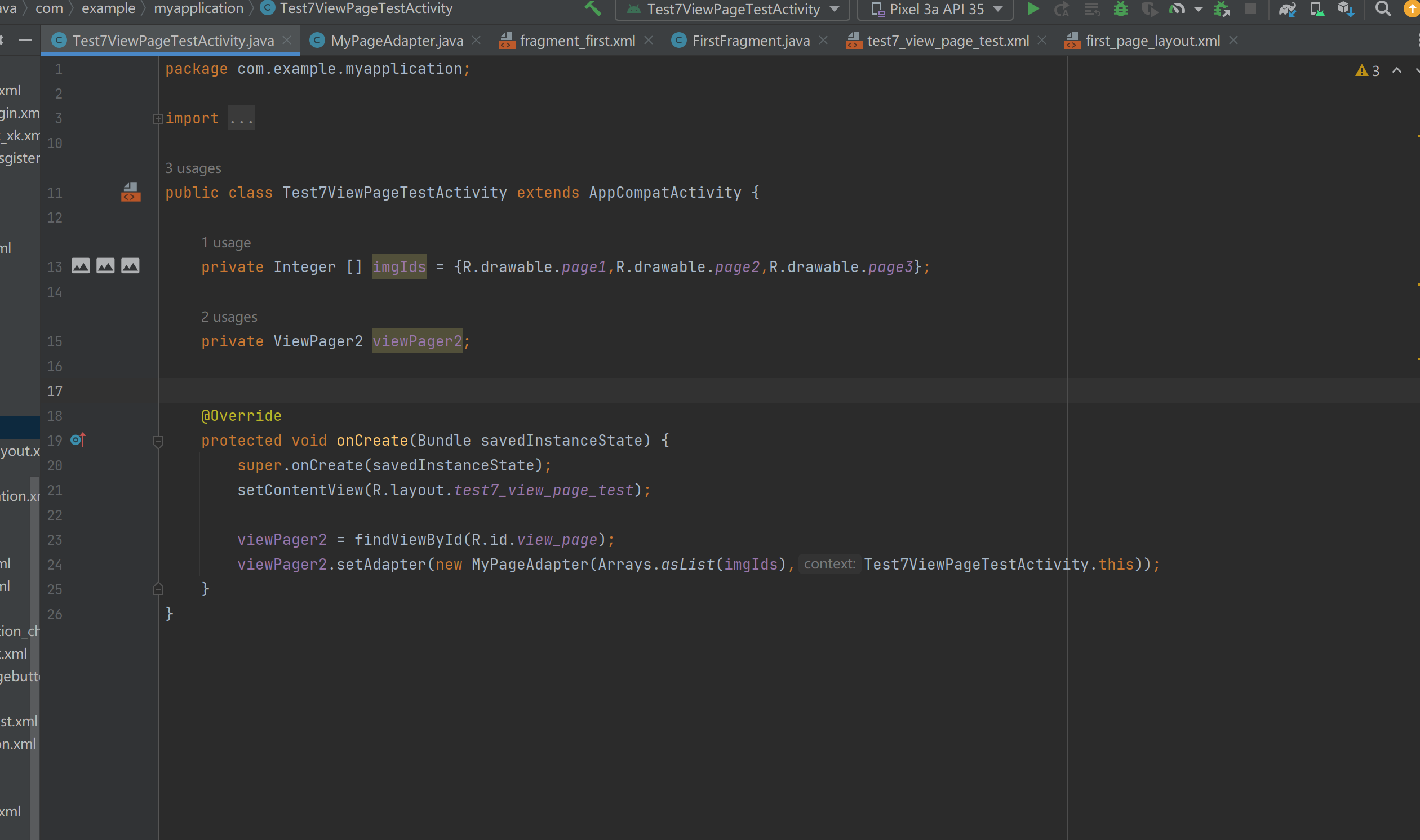Click the first drawable preview gutter icon
This screenshot has height=840, width=1420.
(x=81, y=266)
